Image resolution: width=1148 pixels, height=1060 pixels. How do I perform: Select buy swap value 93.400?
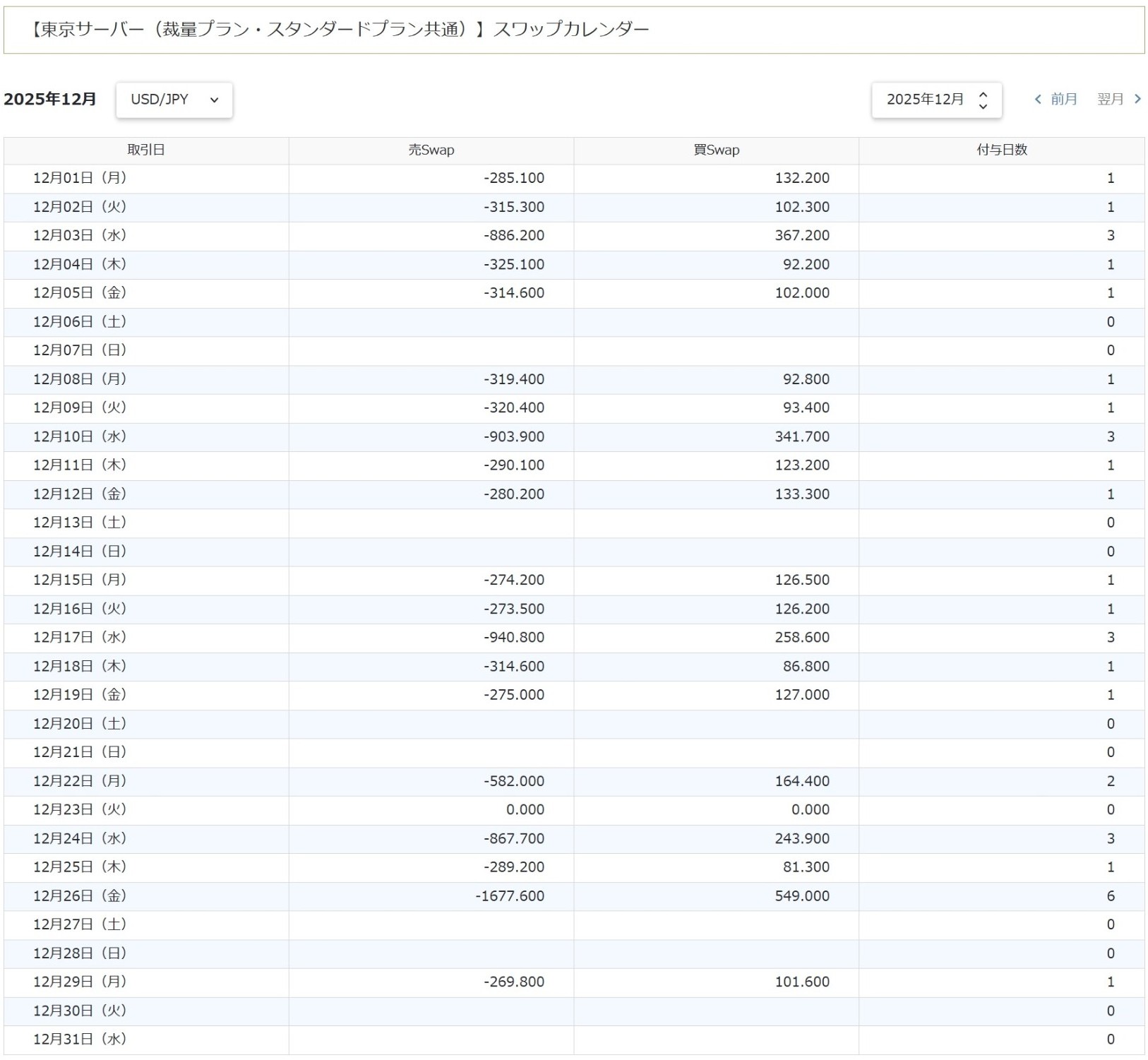point(806,407)
